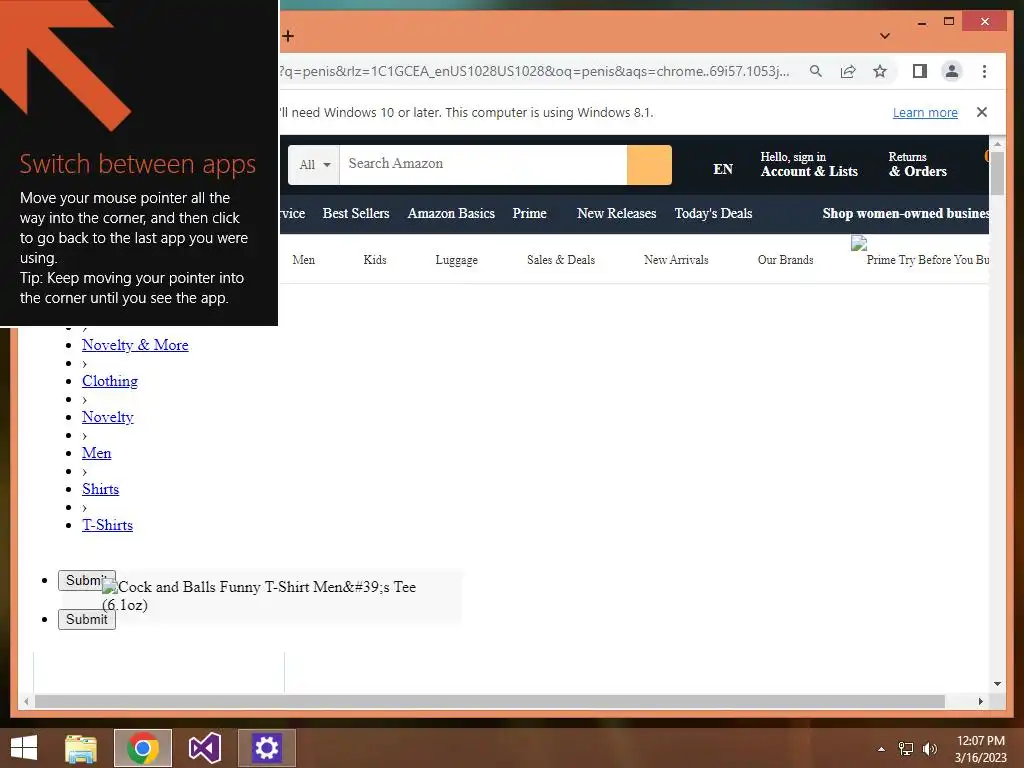Open the All departments dropdown
The image size is (1024, 768).
(314, 165)
